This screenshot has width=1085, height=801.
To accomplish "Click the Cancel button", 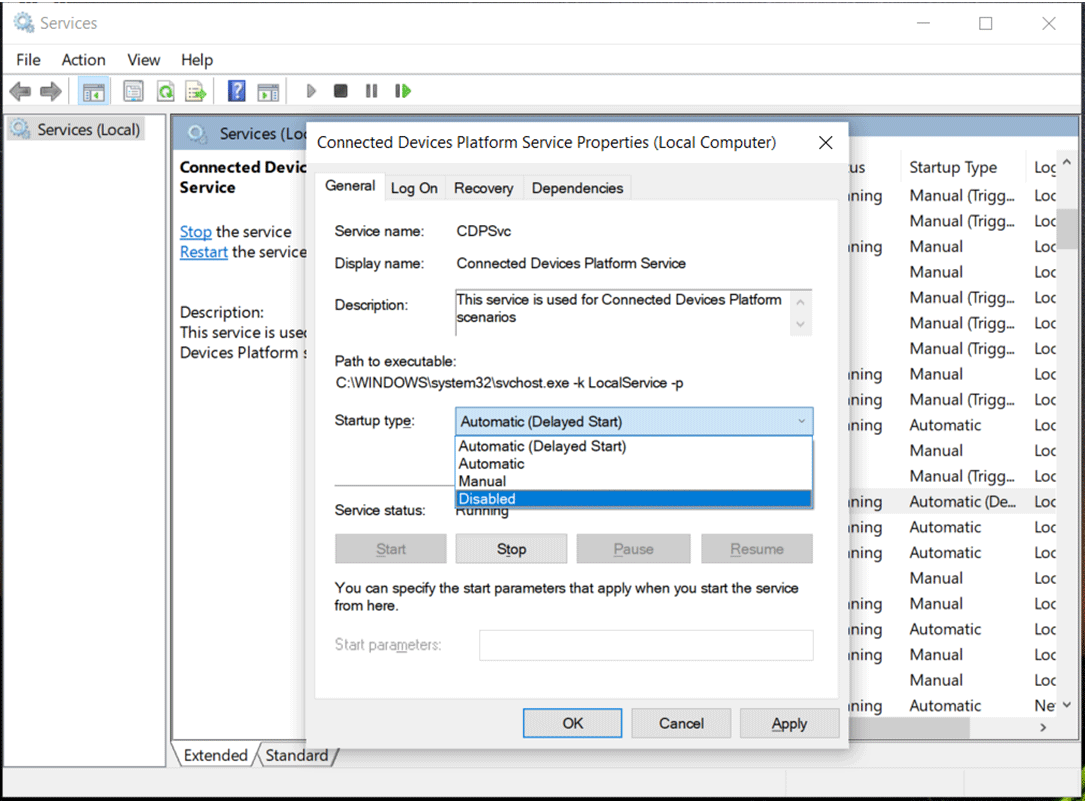I will pos(681,723).
